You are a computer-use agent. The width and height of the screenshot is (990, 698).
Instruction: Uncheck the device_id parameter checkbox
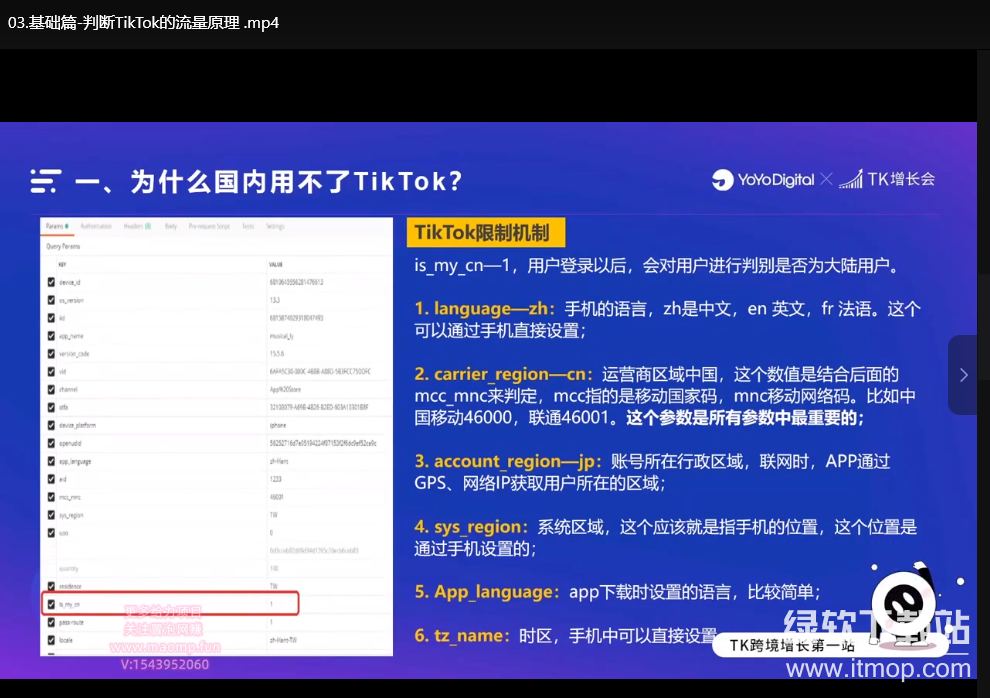[51, 282]
